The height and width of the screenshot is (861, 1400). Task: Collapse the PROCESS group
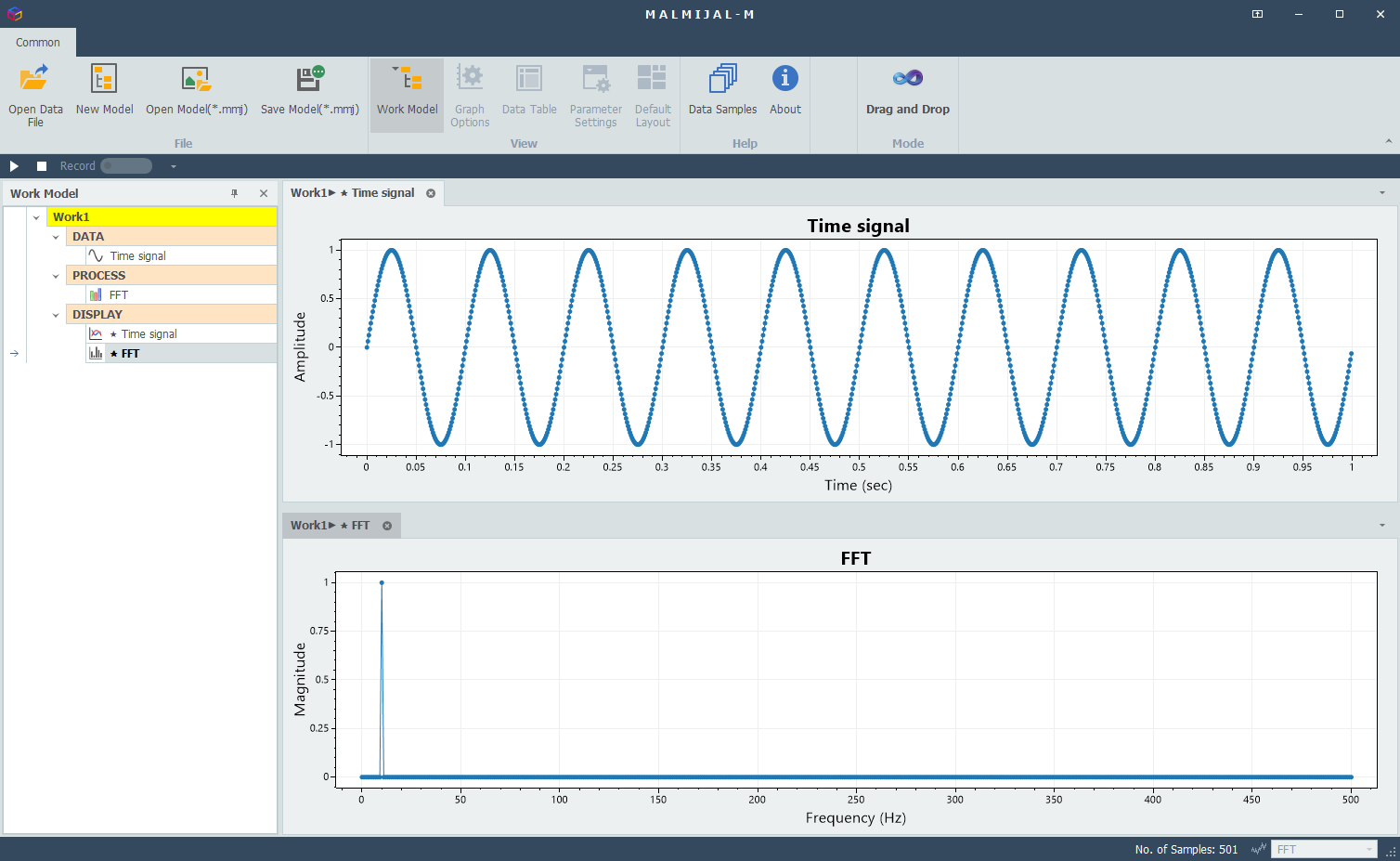[x=56, y=276]
